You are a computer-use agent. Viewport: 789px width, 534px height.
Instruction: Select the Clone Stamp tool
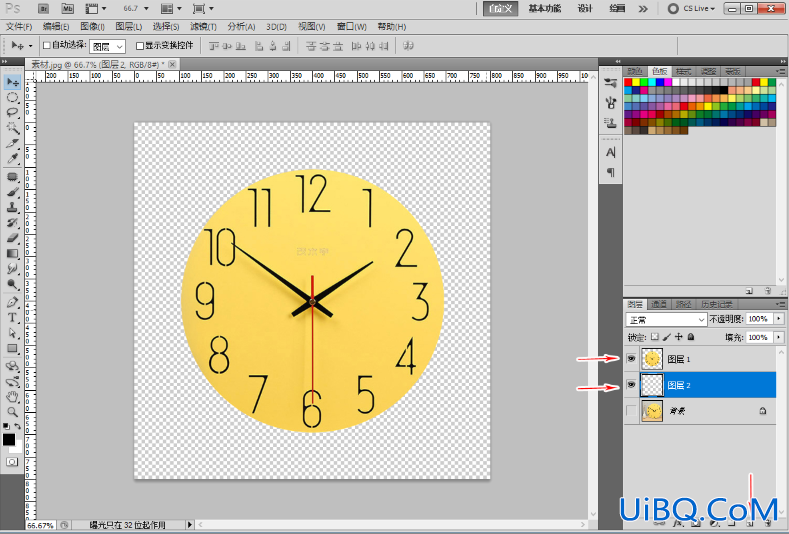point(13,207)
